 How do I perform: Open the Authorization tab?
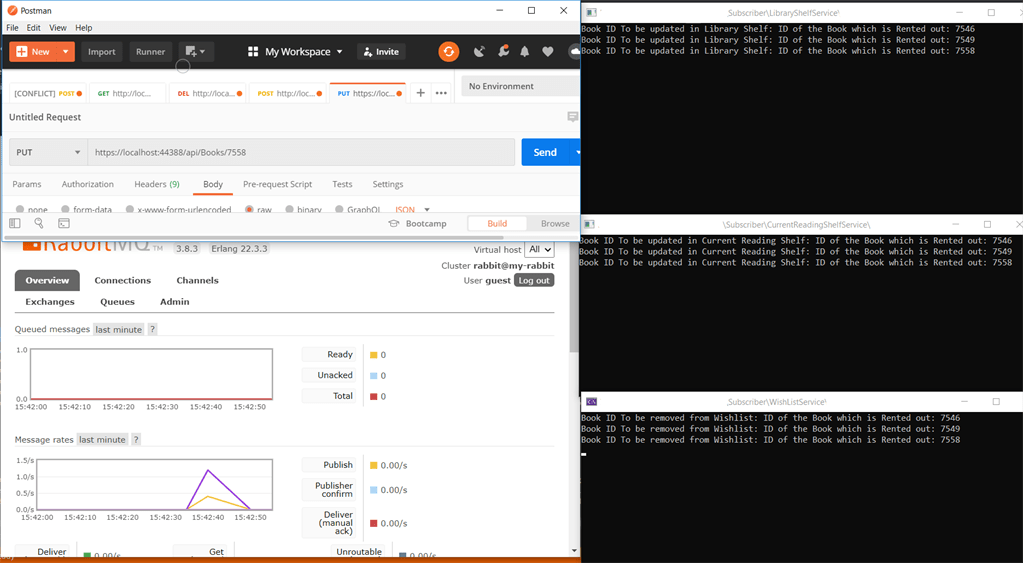tap(87, 184)
